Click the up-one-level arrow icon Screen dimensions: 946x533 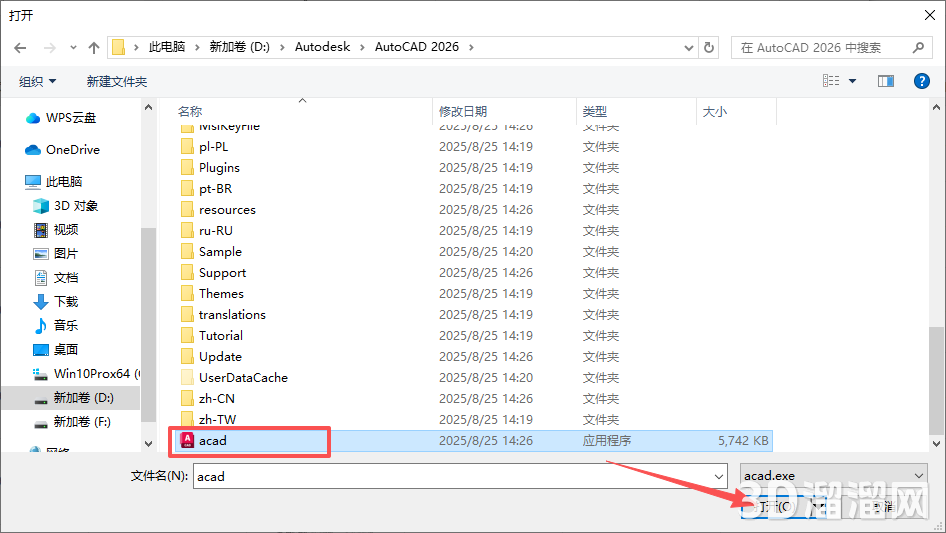[94, 47]
